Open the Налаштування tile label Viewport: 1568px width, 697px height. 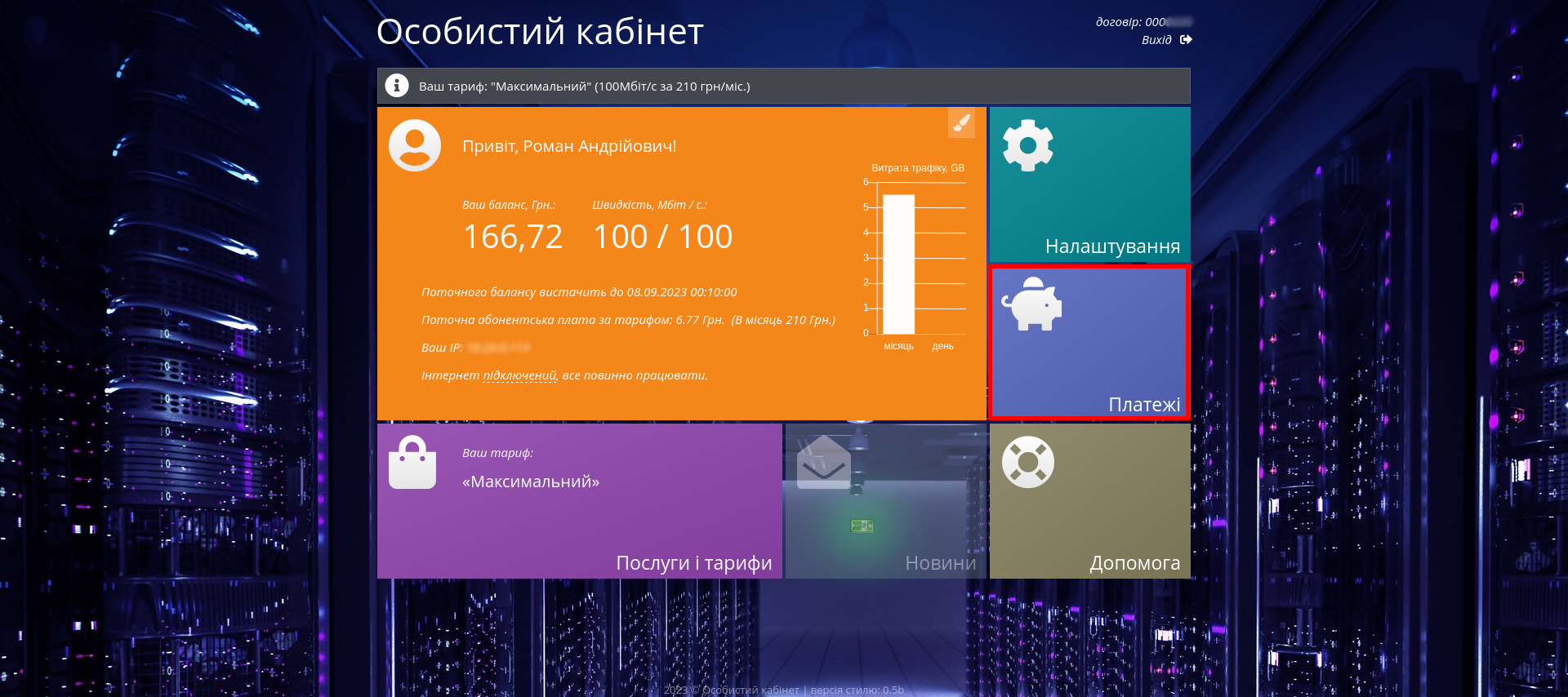click(x=1112, y=246)
